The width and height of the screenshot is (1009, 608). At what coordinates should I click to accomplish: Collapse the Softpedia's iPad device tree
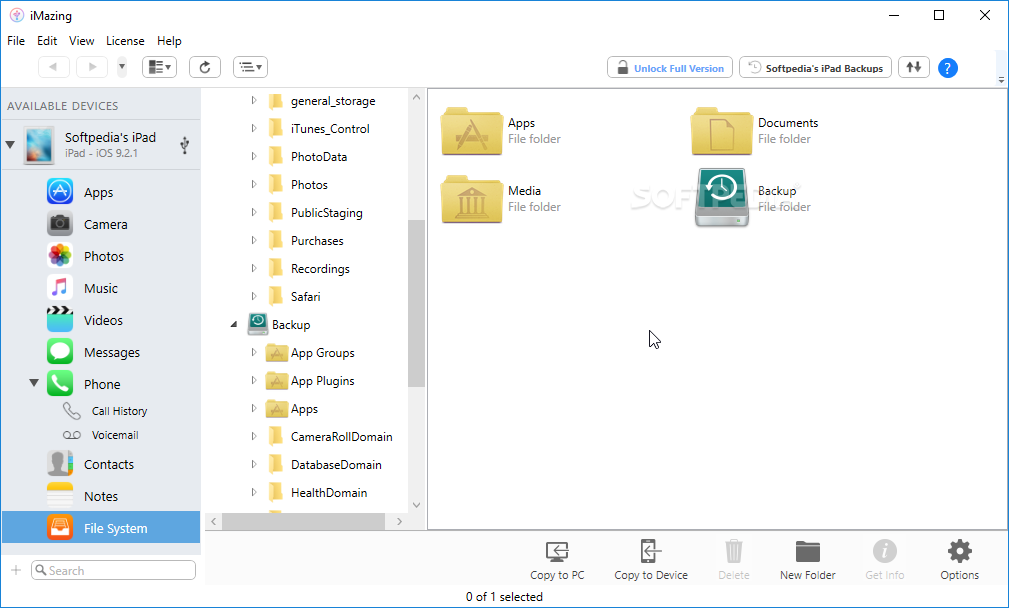[10, 145]
